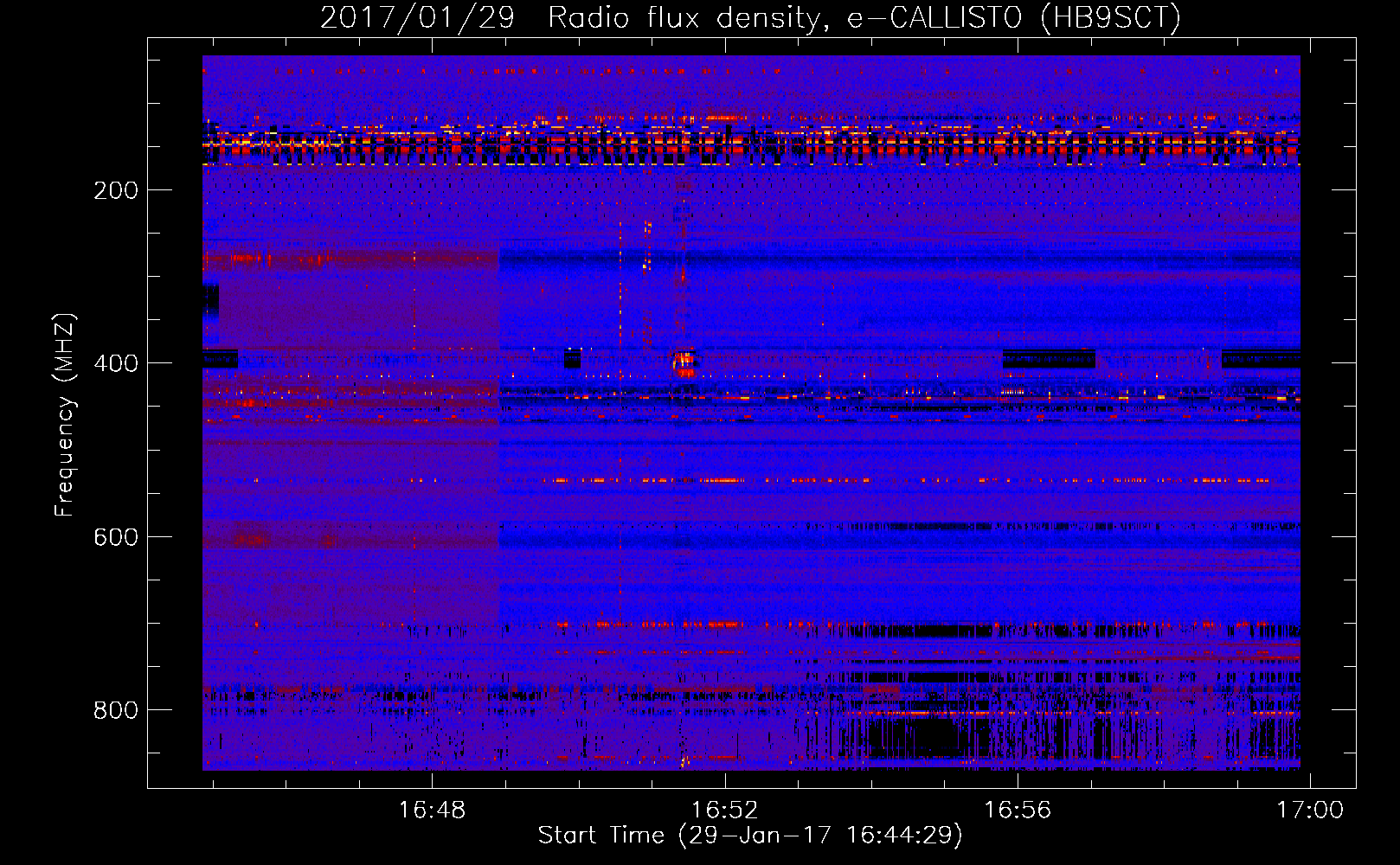
Task: Click the 16:56 time tick label
Action: (1018, 810)
